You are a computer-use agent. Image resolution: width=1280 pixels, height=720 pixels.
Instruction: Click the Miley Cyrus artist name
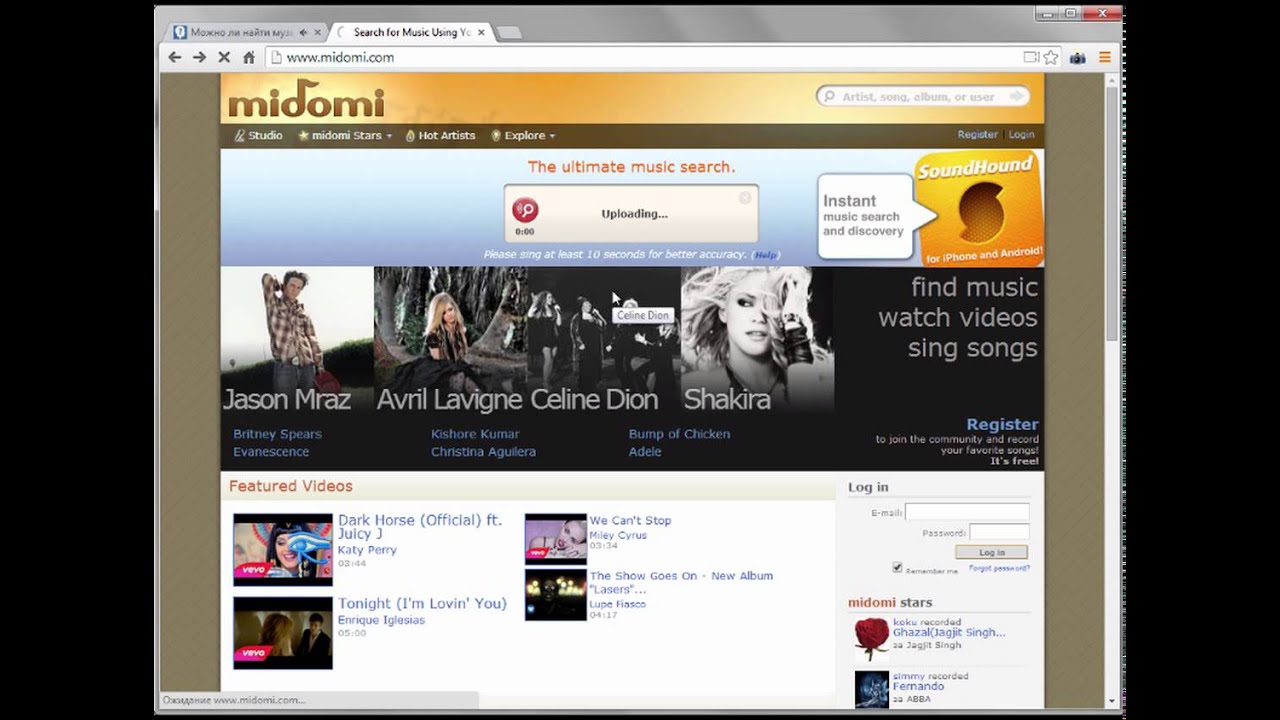pyautogui.click(x=618, y=535)
